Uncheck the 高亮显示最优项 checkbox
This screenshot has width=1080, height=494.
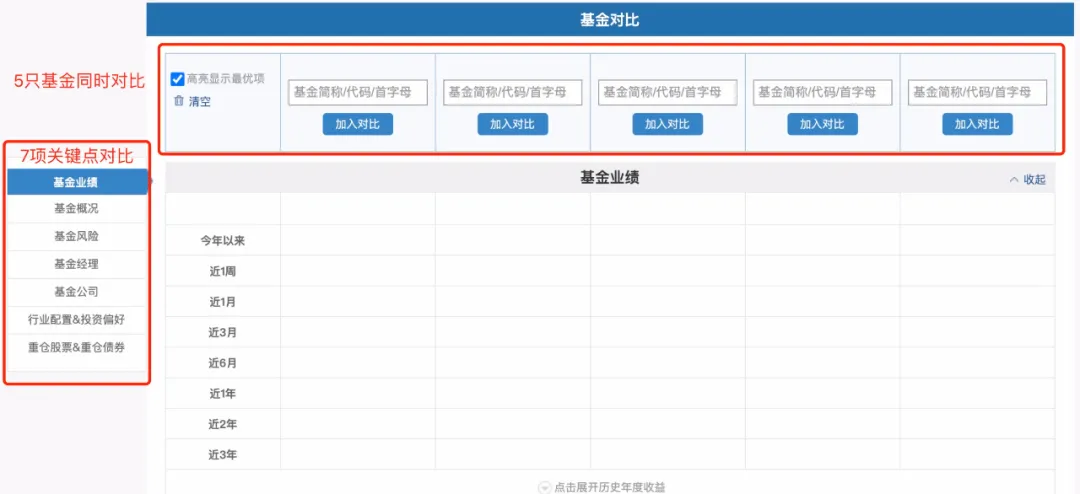177,79
